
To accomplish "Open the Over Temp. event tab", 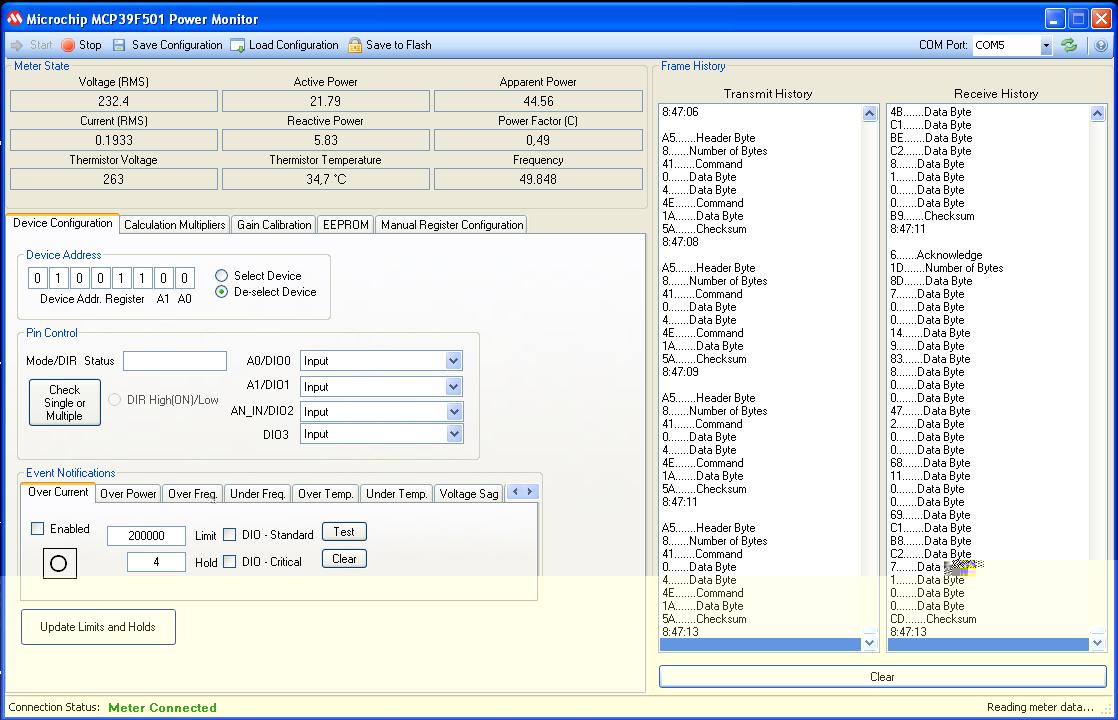I will click(325, 493).
